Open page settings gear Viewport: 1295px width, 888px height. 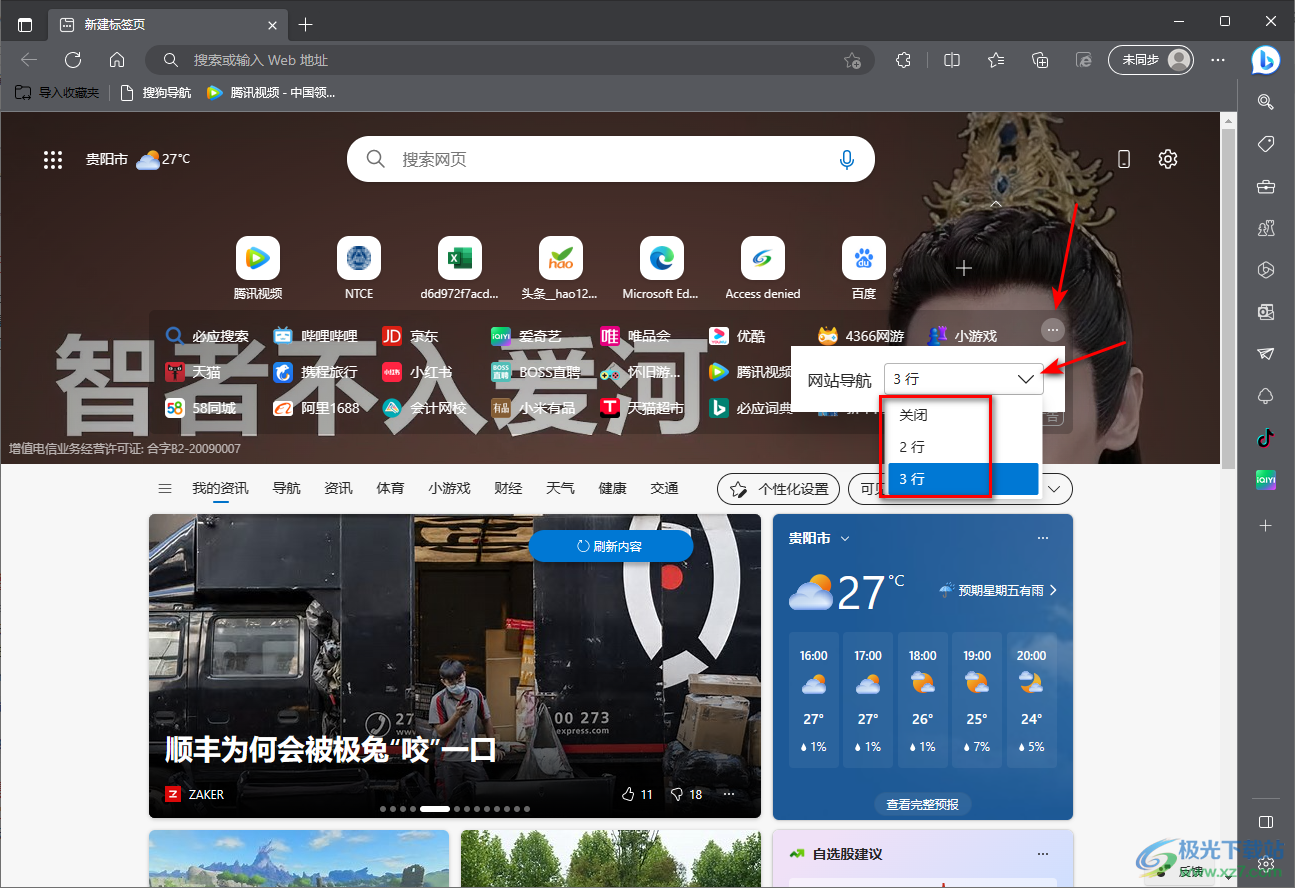(1167, 159)
